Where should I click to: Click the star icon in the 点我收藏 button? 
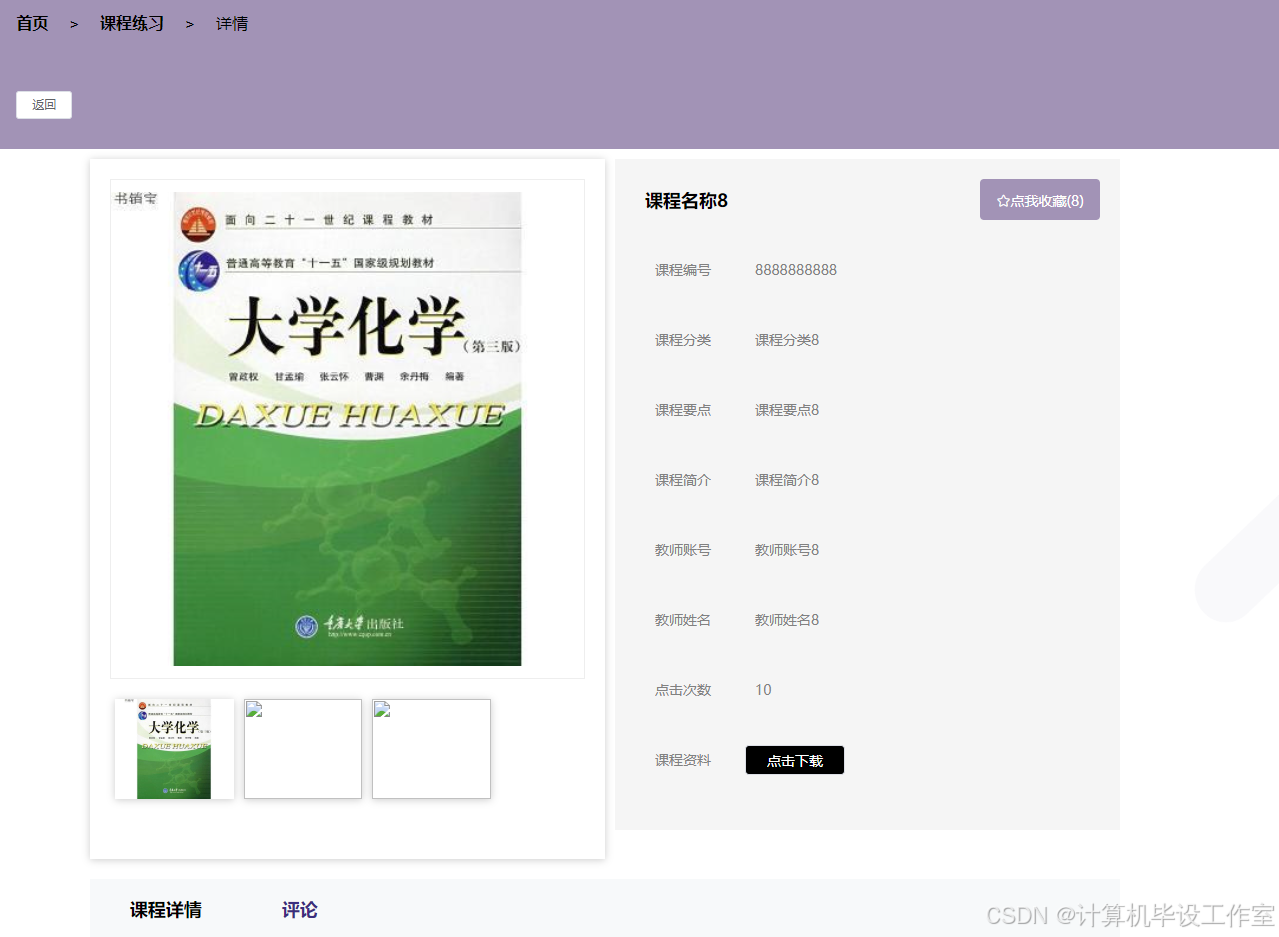click(x=1002, y=199)
